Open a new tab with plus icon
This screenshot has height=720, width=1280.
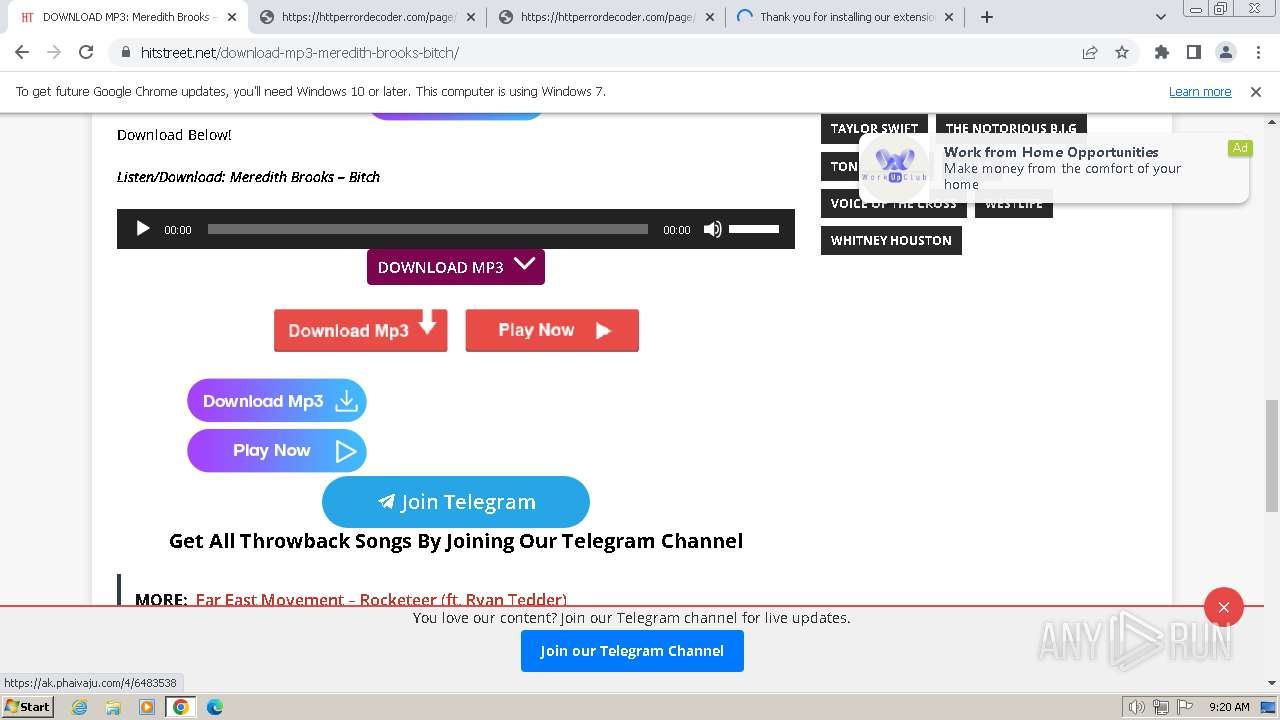pyautogui.click(x=987, y=17)
